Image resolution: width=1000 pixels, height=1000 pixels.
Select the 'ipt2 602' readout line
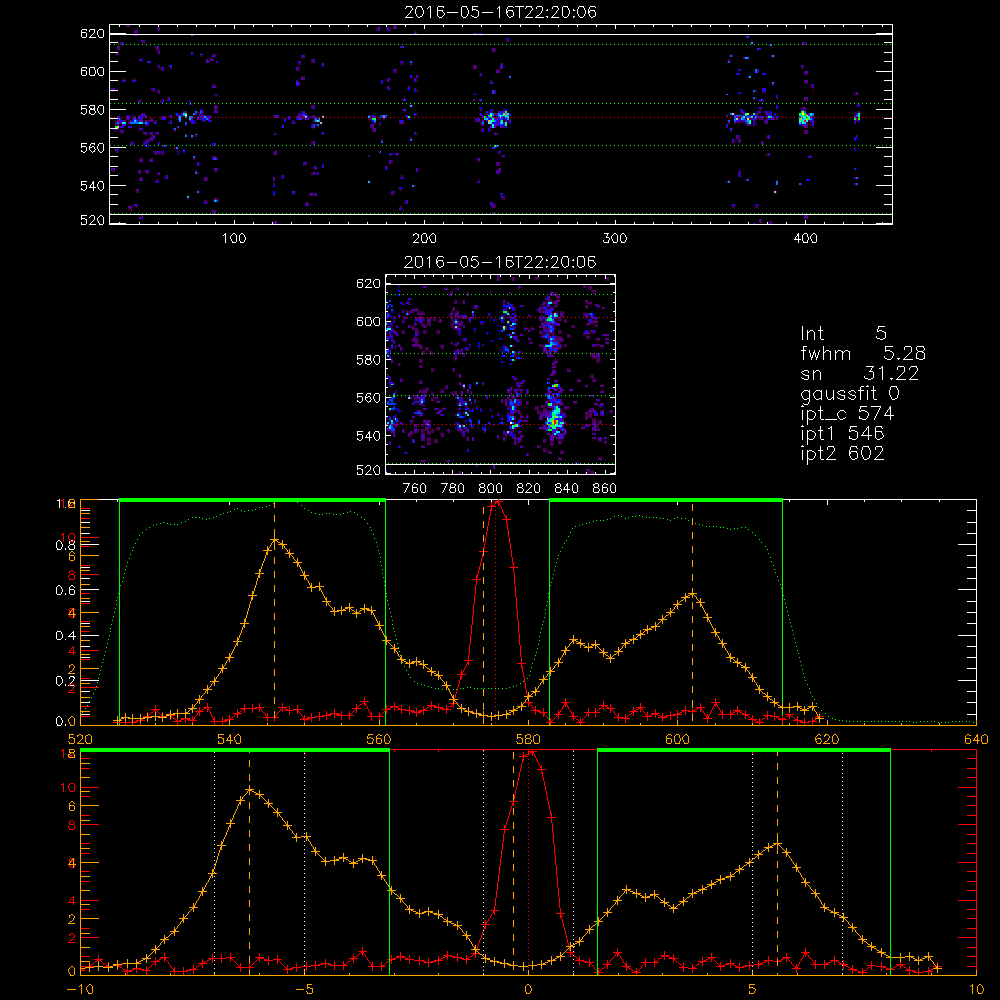click(x=842, y=453)
